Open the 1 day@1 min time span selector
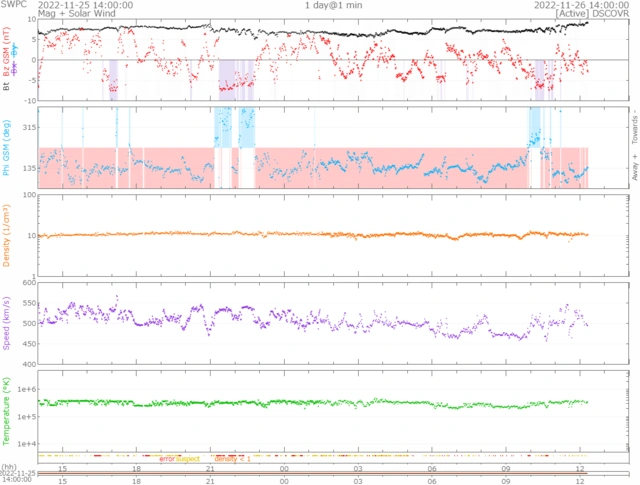This screenshot has width=640, height=485. pos(333,5)
